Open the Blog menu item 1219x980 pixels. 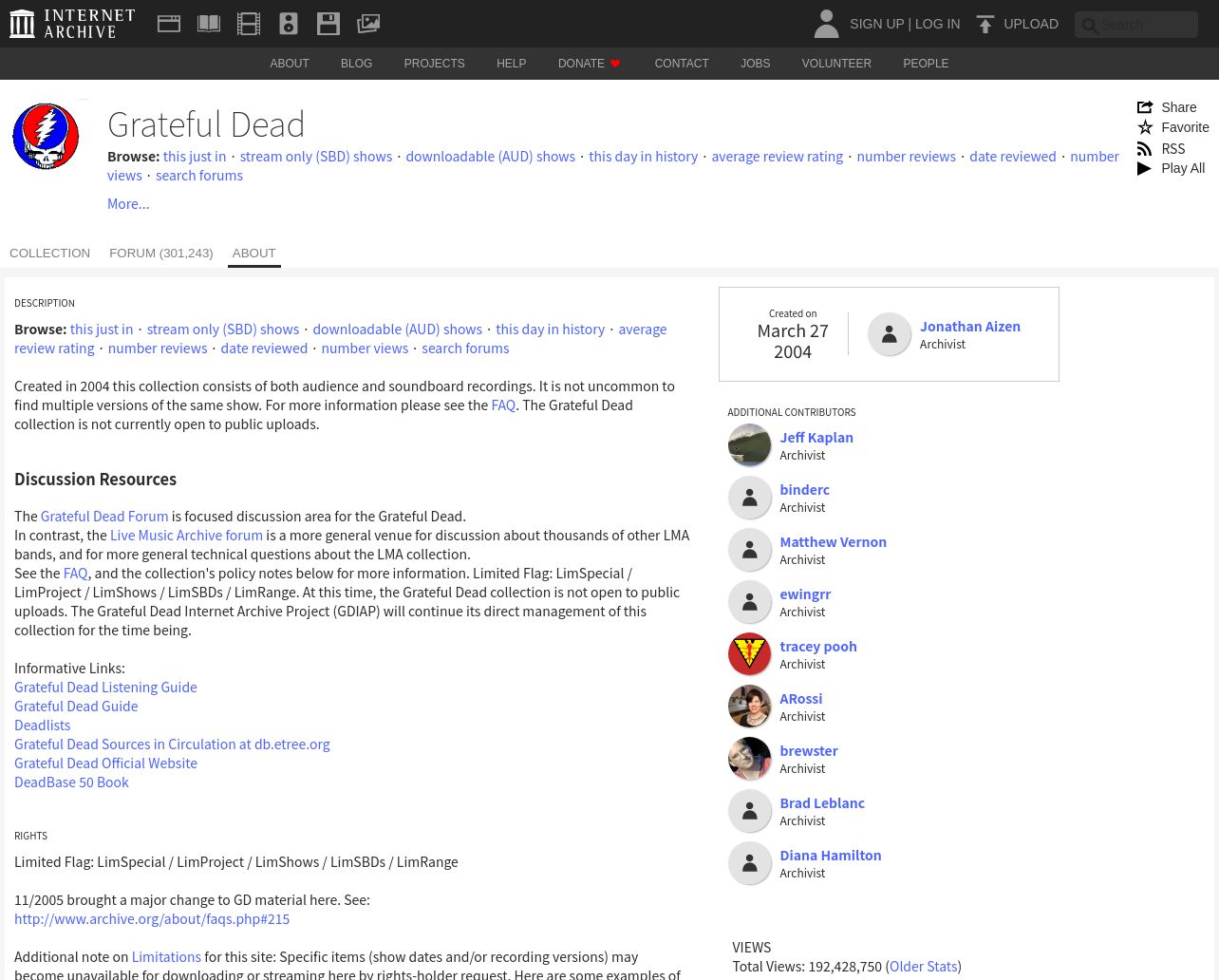tap(356, 64)
